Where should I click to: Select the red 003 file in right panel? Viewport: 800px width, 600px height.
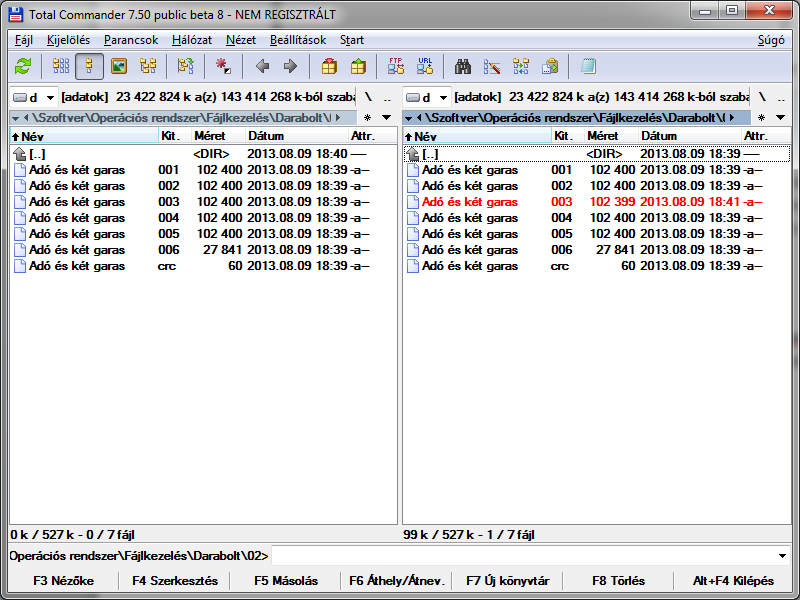(x=596, y=202)
